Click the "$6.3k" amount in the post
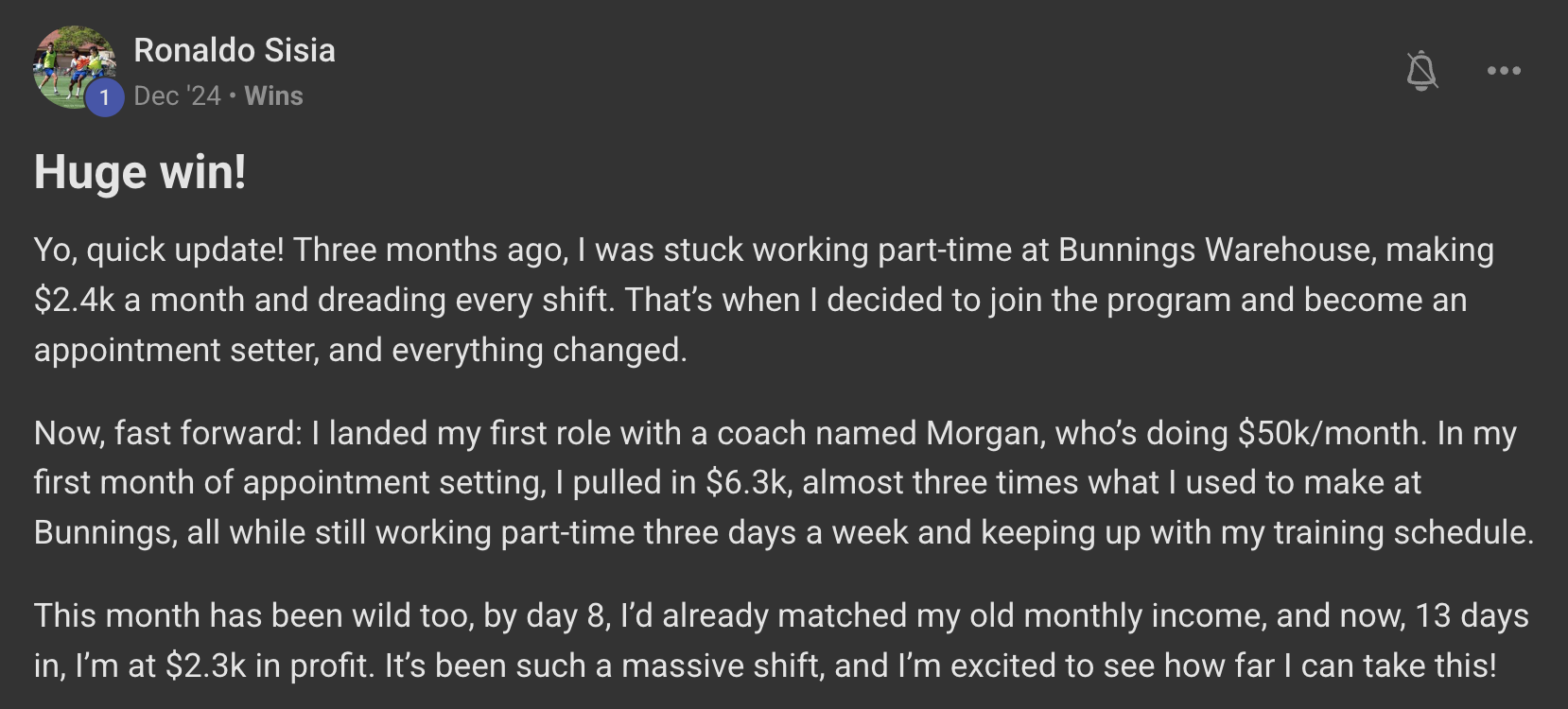This screenshot has height=709, width=1568. [x=747, y=482]
